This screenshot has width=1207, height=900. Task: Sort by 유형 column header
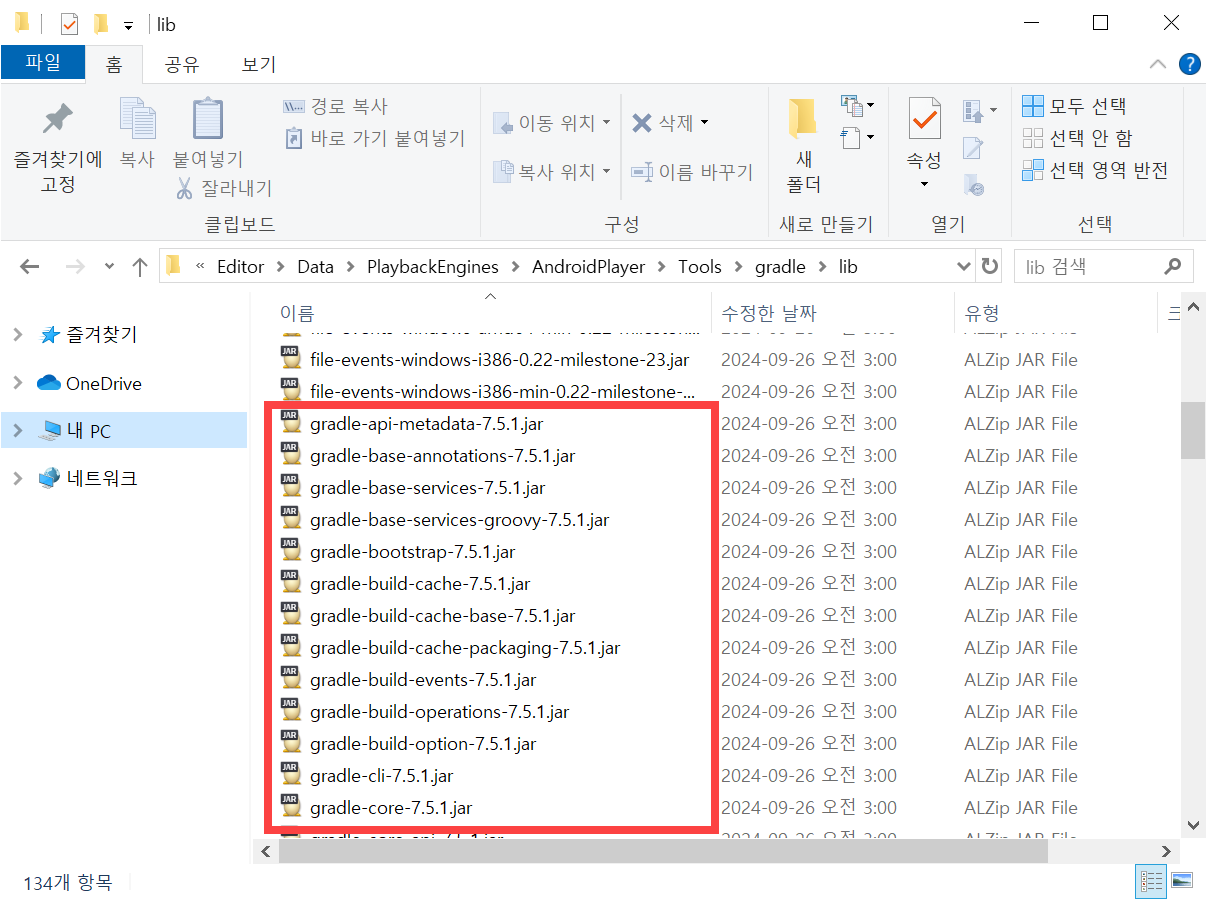(x=982, y=314)
